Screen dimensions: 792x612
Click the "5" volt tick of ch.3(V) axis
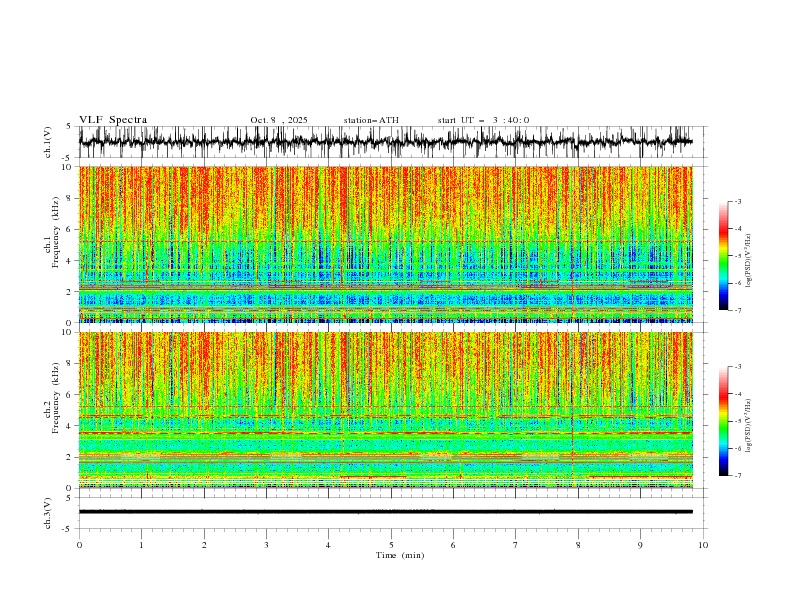pyautogui.click(x=69, y=498)
